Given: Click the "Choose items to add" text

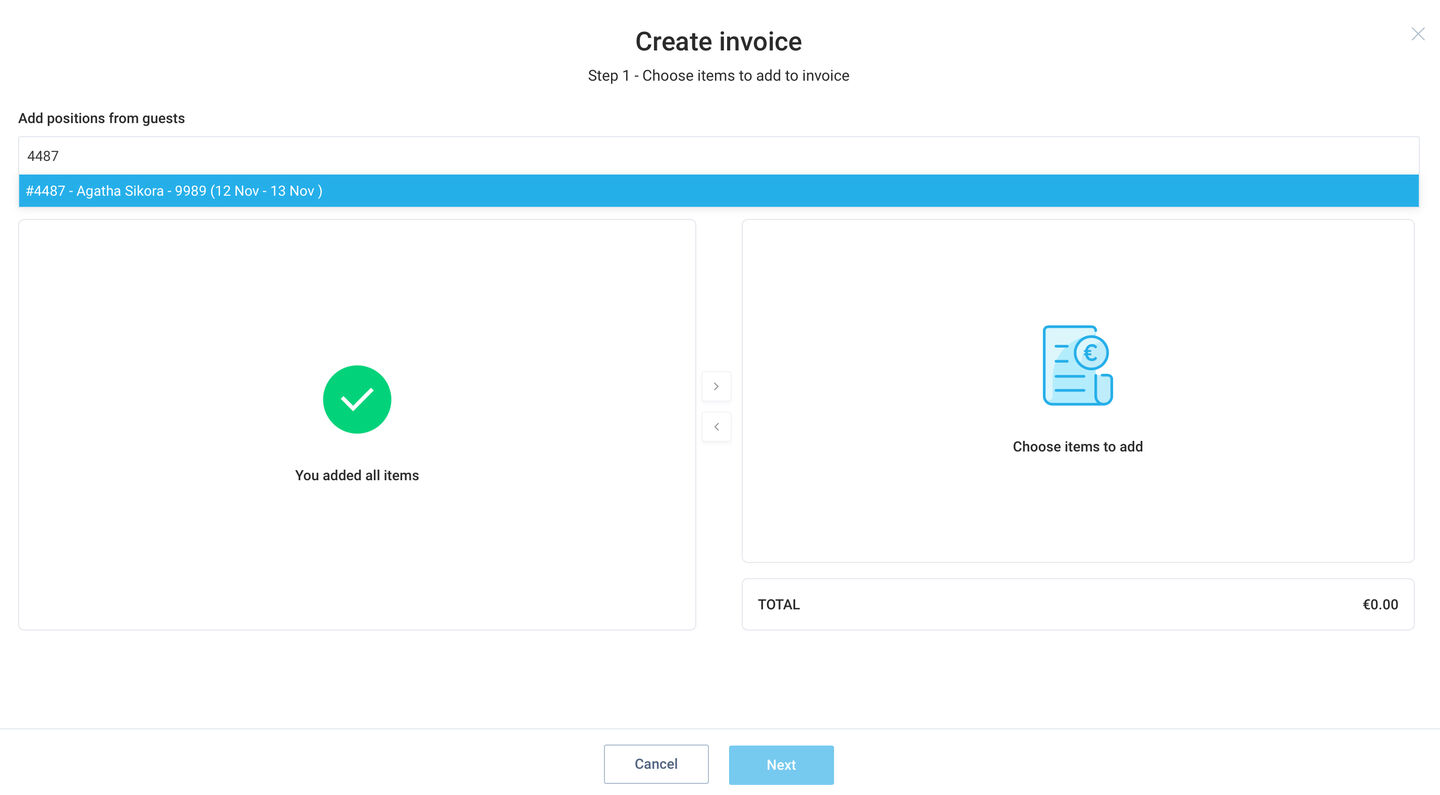Looking at the screenshot, I should click(x=1078, y=447).
